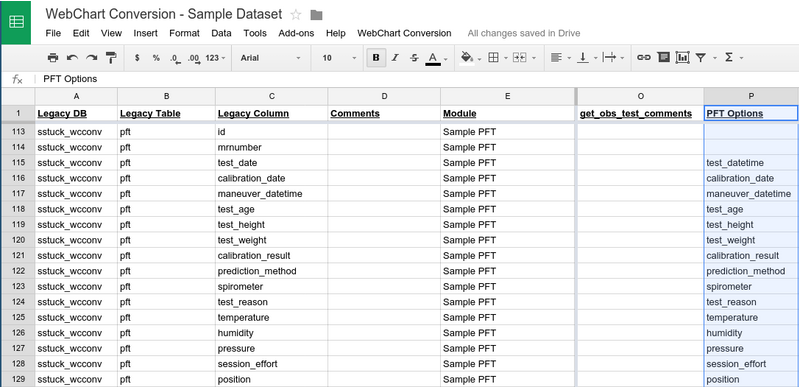The width and height of the screenshot is (799, 387).
Task: Toggle Italic formatting button
Action: point(395,58)
